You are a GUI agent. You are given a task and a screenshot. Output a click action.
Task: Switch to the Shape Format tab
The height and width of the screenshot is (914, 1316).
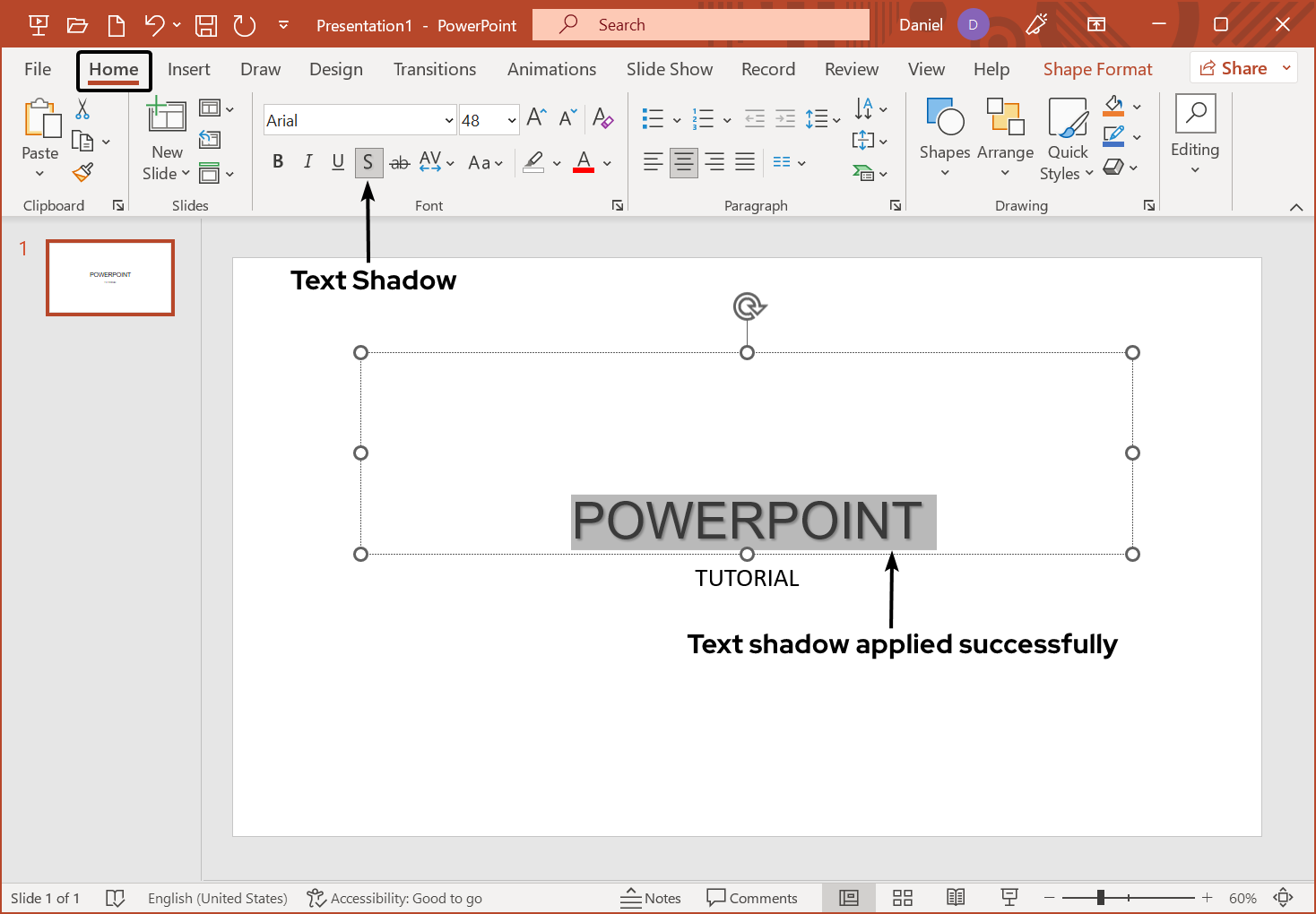pos(1097,69)
